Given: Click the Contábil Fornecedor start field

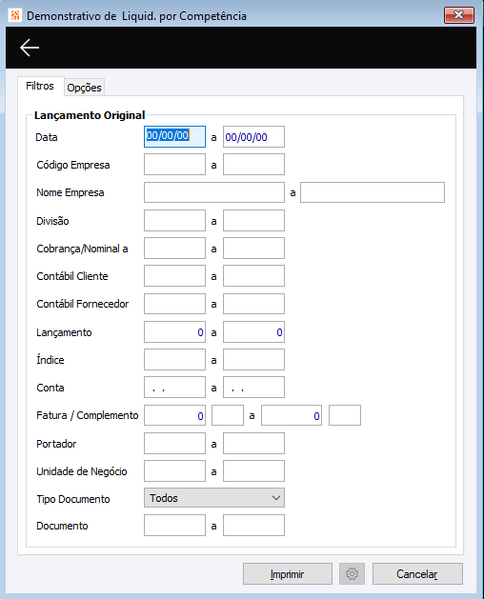Looking at the screenshot, I should [x=175, y=304].
